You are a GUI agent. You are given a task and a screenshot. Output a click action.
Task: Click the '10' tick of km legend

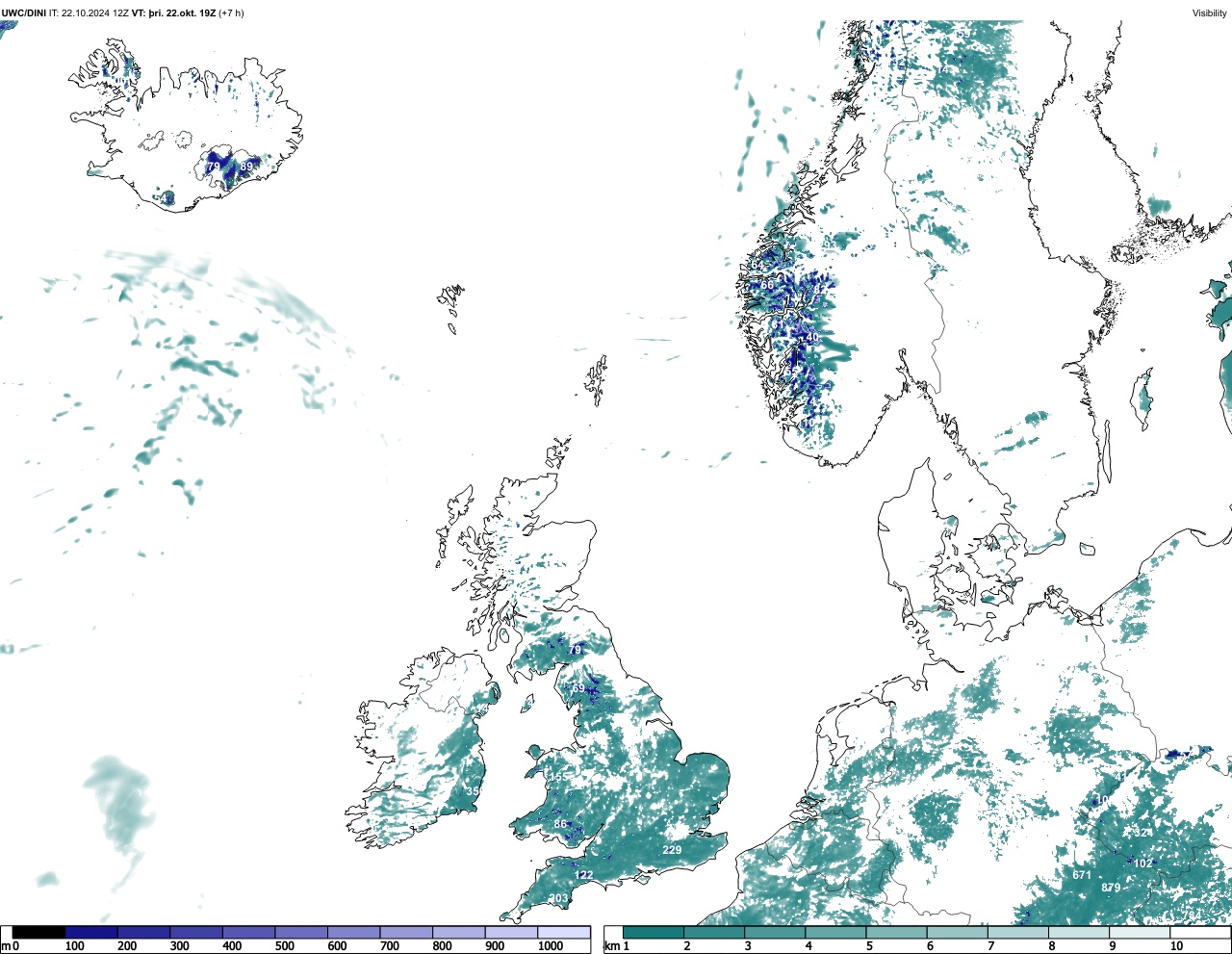click(1176, 946)
